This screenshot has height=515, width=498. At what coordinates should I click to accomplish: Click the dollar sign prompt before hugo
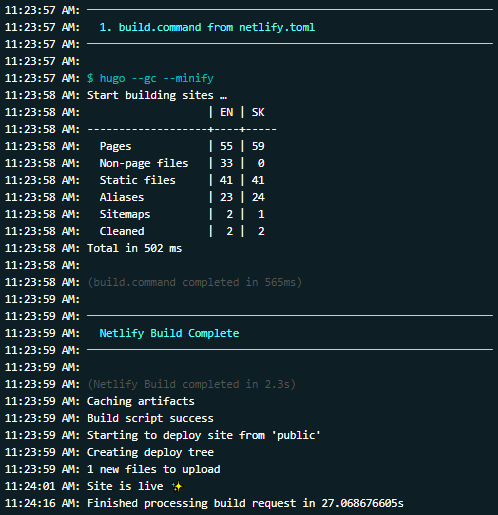90,78
